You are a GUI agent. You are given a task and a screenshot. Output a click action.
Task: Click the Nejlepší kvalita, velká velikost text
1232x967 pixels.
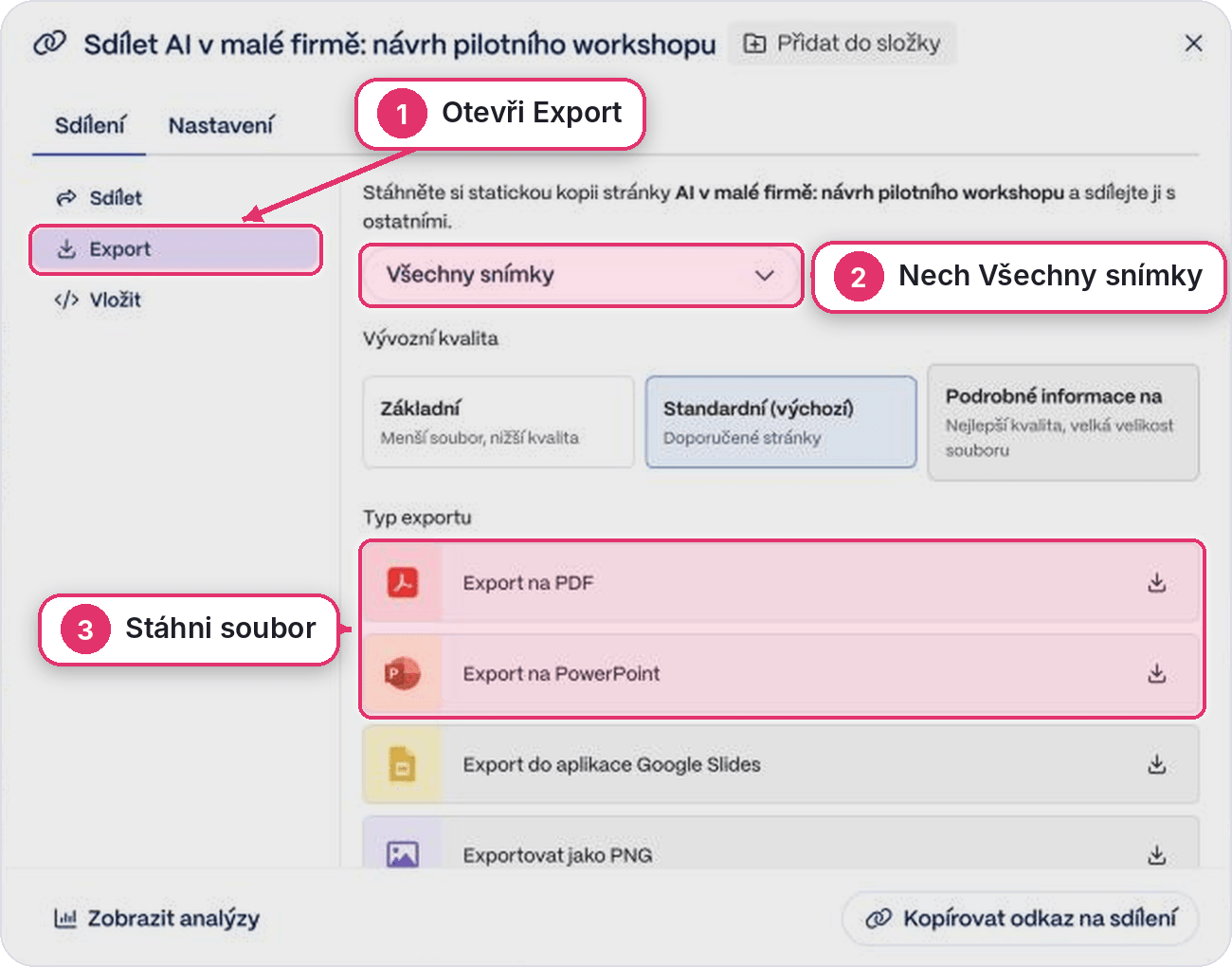[1060, 438]
